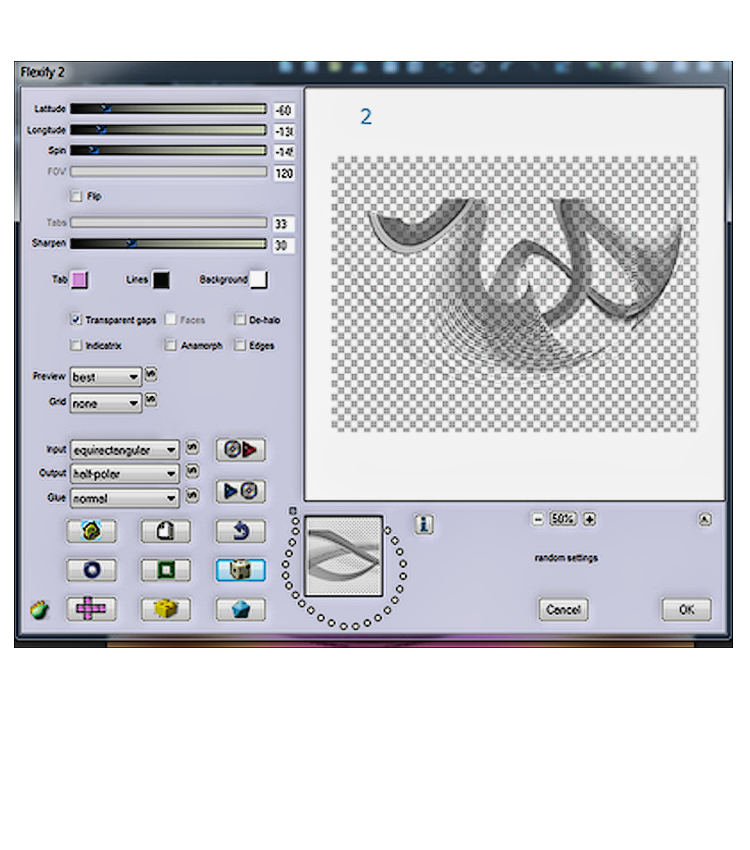Click the green square frame button
The image size is (750, 850).
[x=165, y=570]
